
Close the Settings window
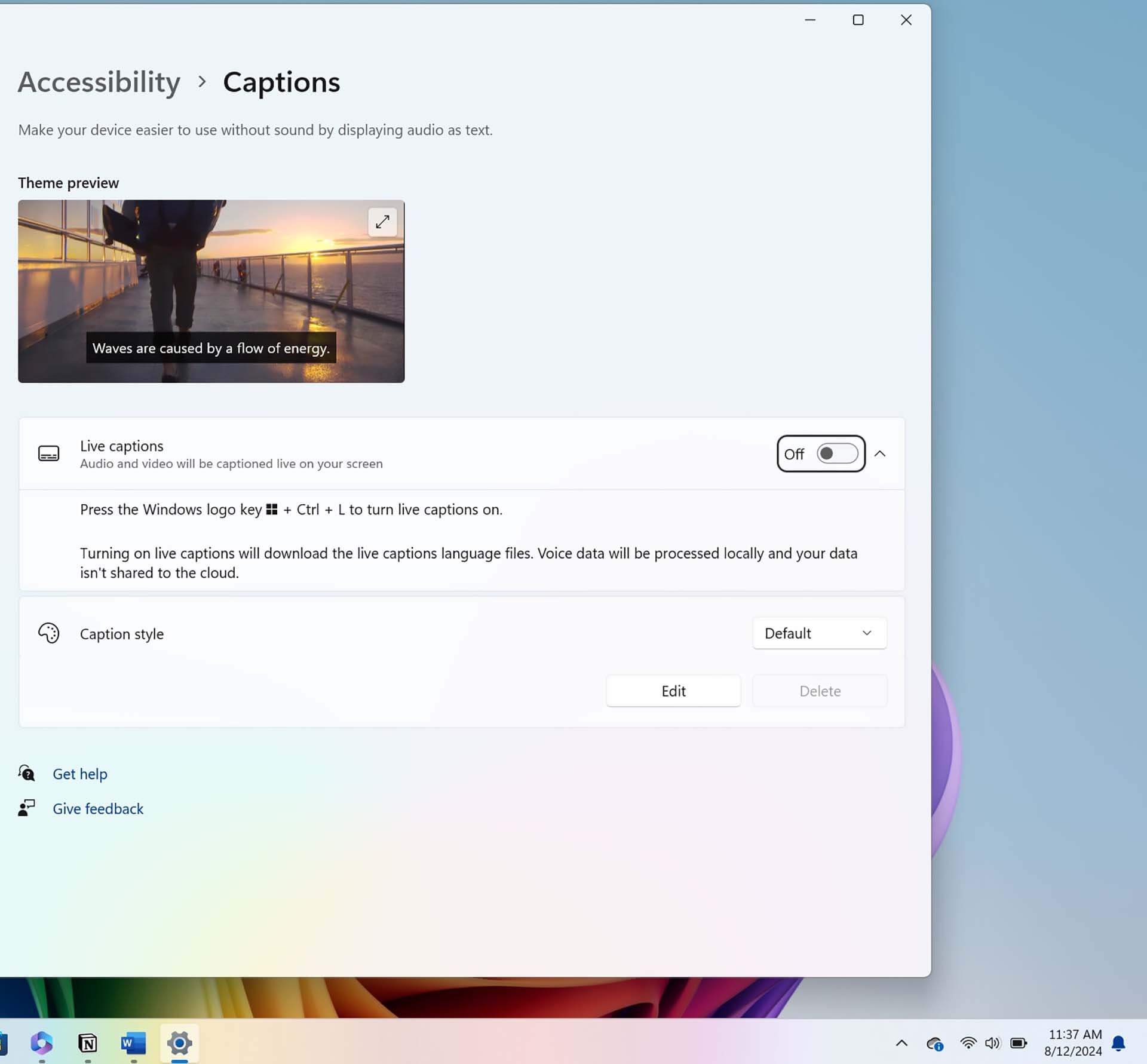tap(906, 20)
